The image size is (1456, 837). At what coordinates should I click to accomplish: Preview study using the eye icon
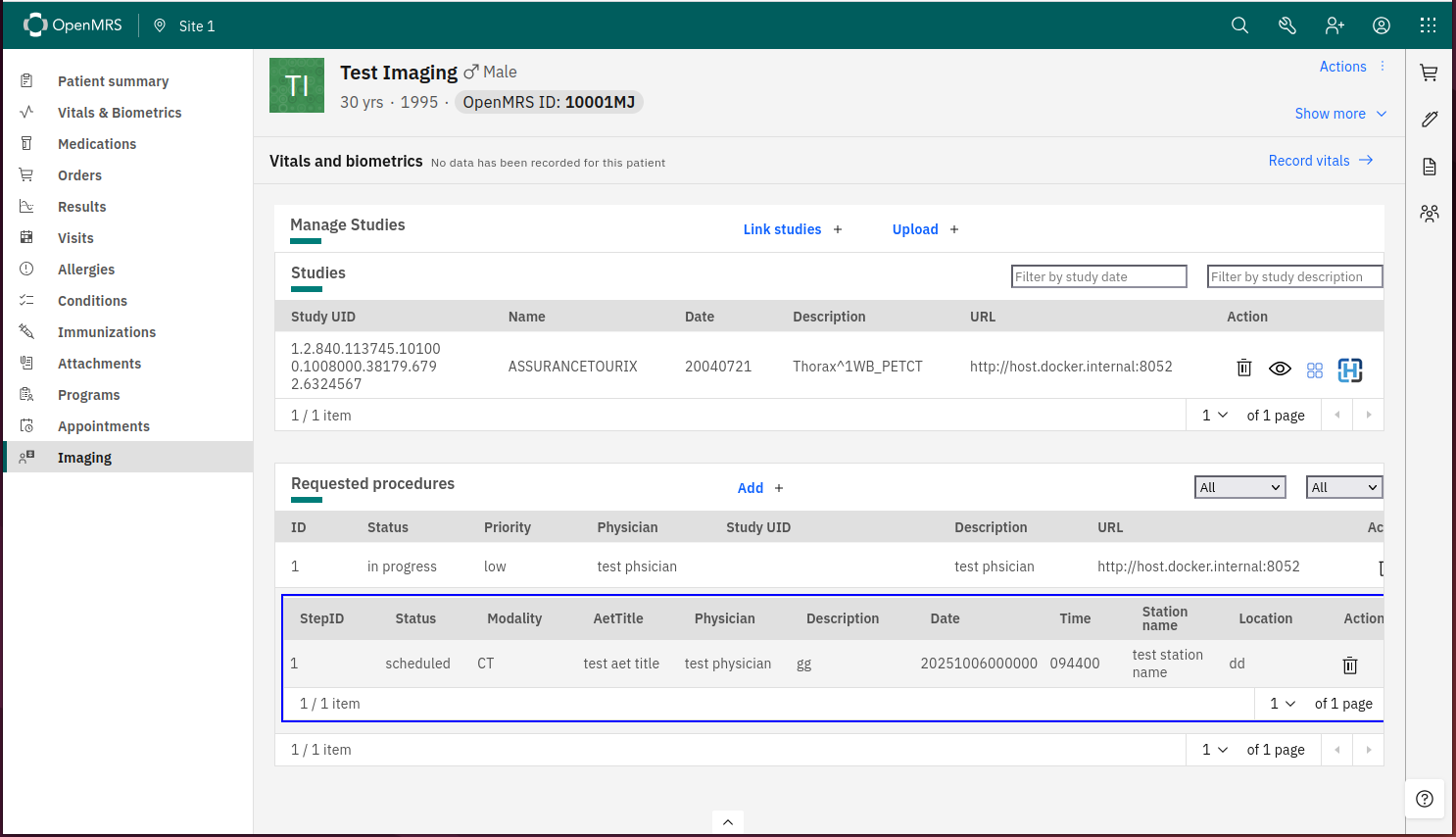click(1280, 369)
